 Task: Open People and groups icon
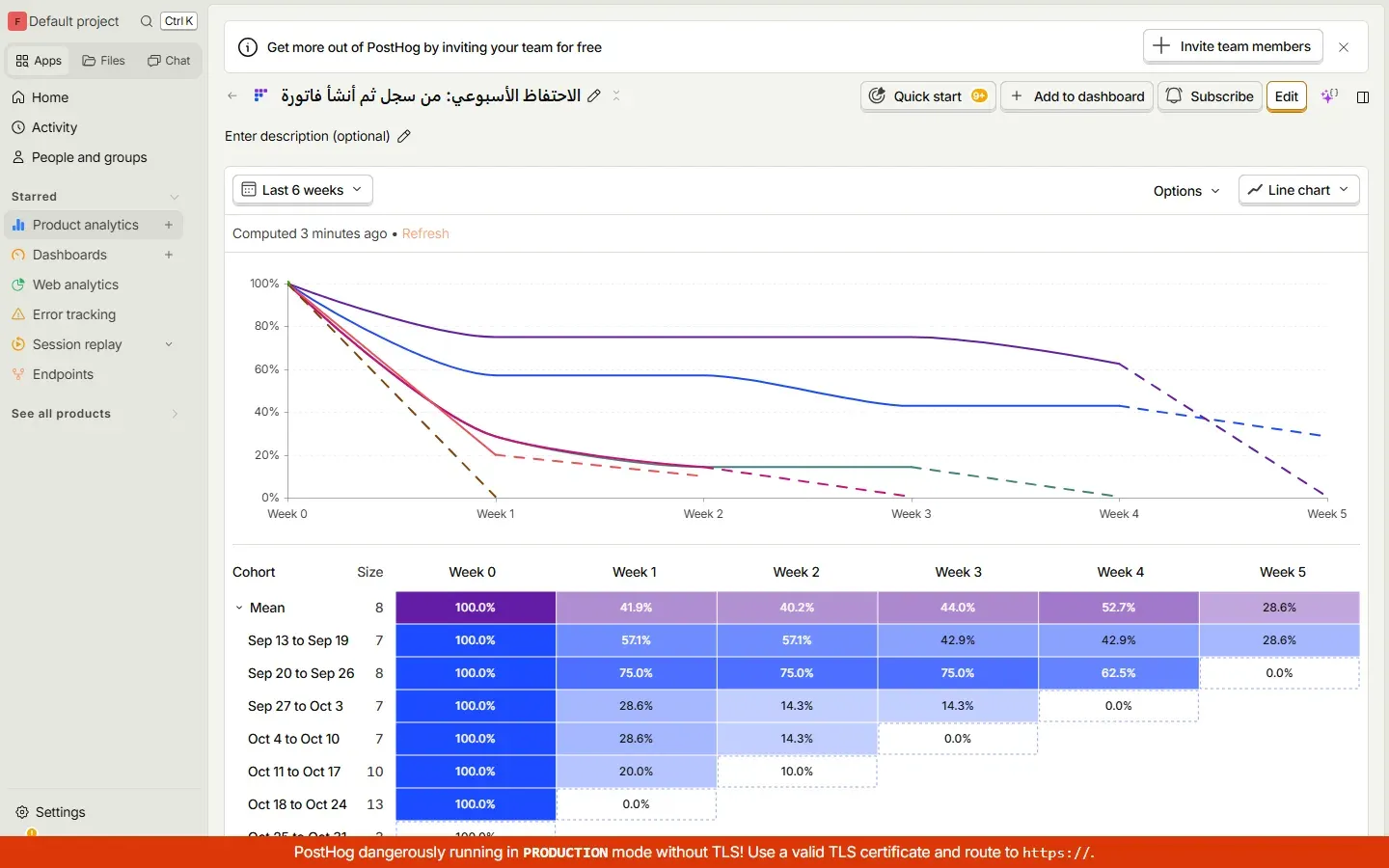click(18, 157)
